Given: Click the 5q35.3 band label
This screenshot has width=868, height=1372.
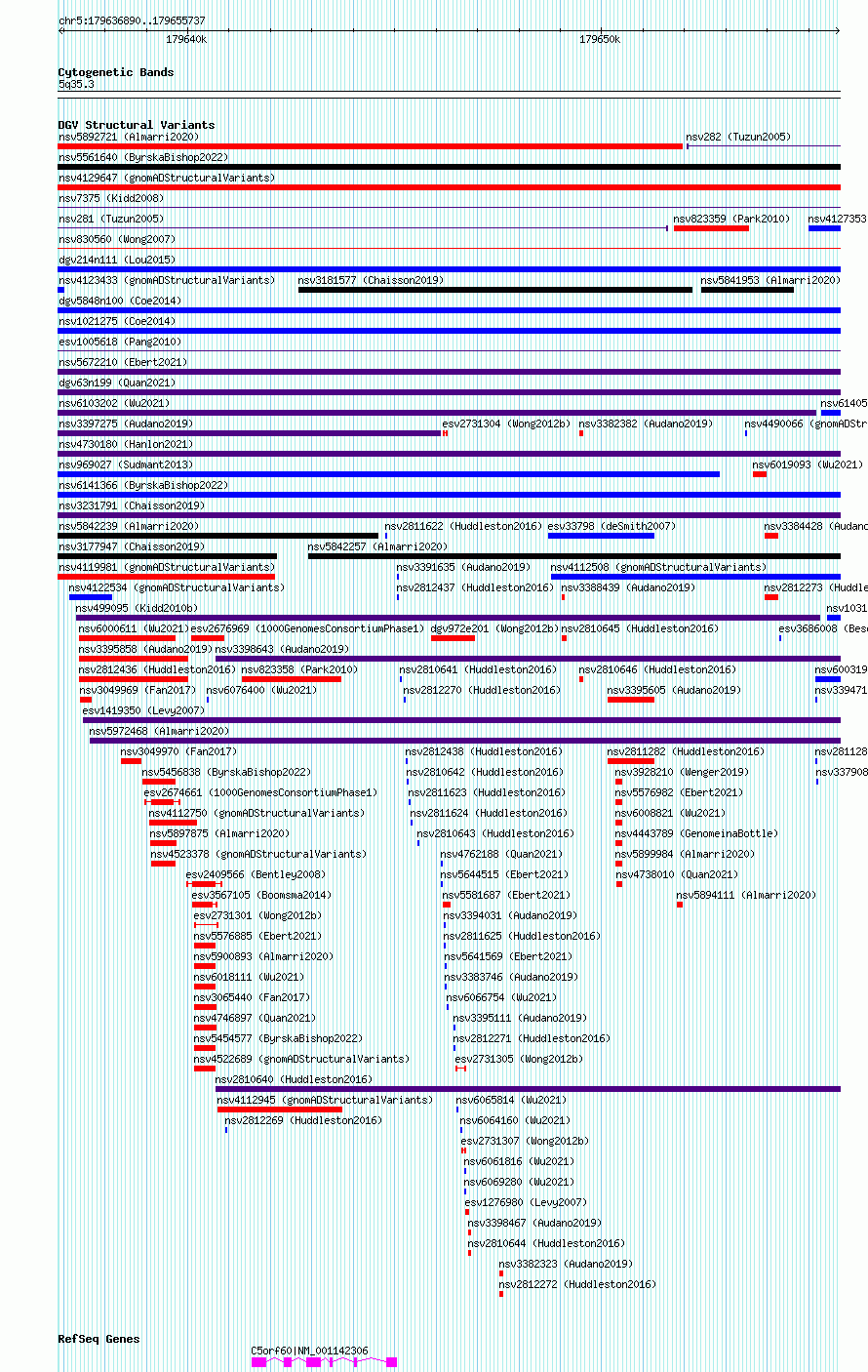Looking at the screenshot, I should coord(76,85).
